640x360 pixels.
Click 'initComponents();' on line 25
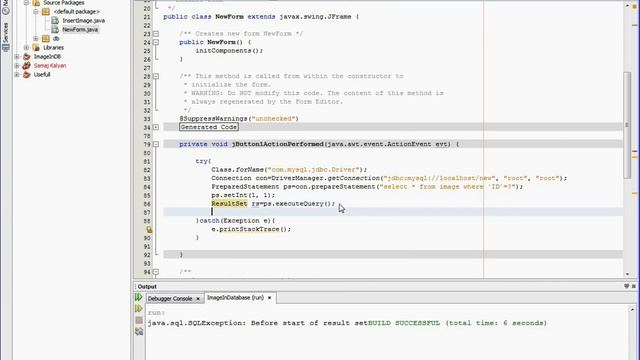coord(229,51)
